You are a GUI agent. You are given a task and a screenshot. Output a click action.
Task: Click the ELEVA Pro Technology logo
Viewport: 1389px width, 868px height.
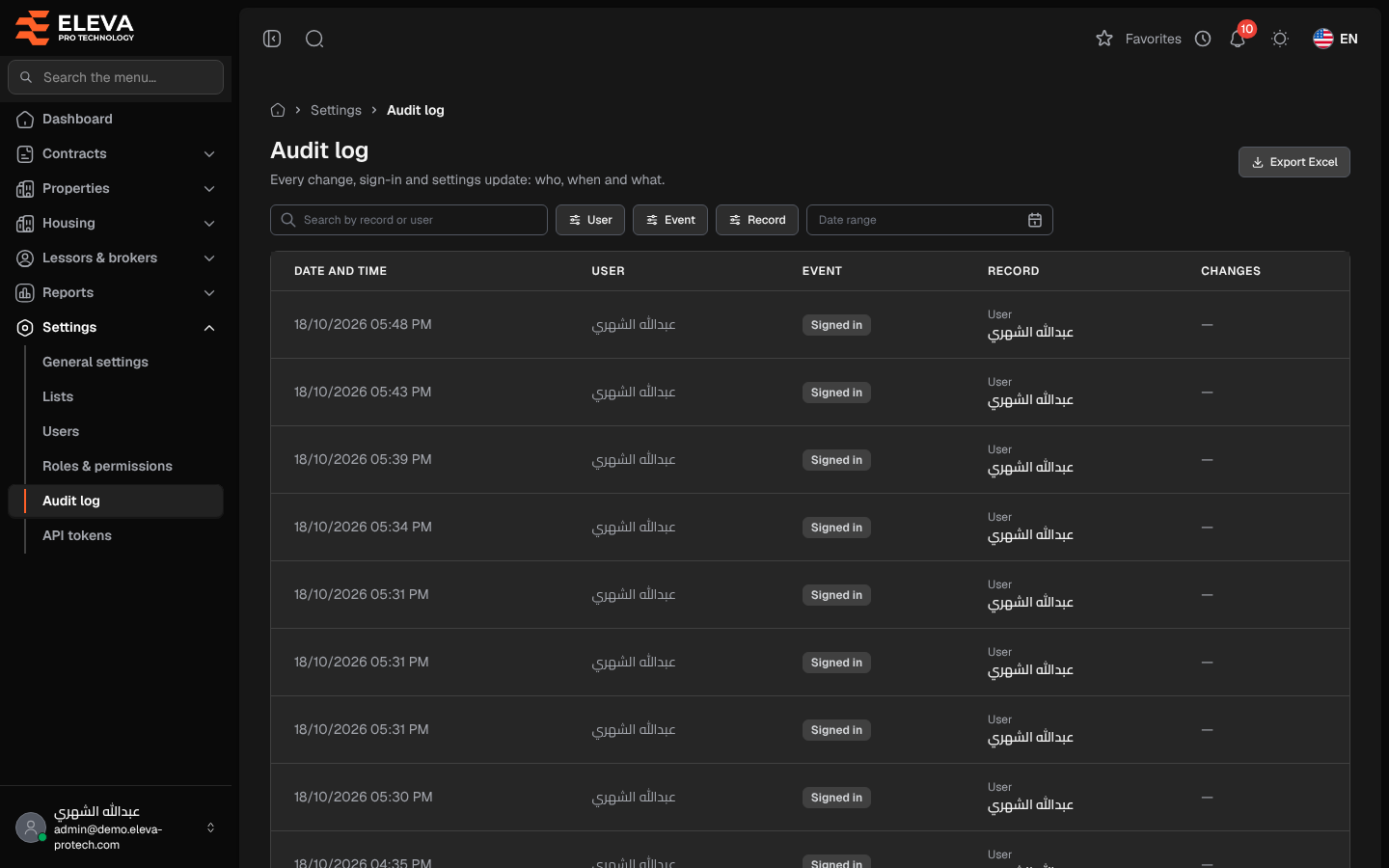74,28
